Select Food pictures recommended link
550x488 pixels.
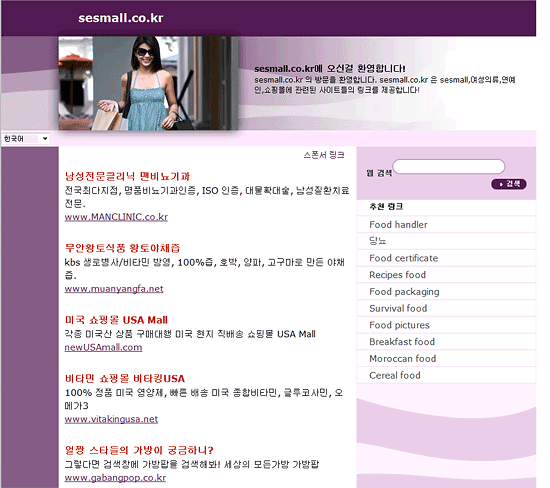(x=399, y=325)
